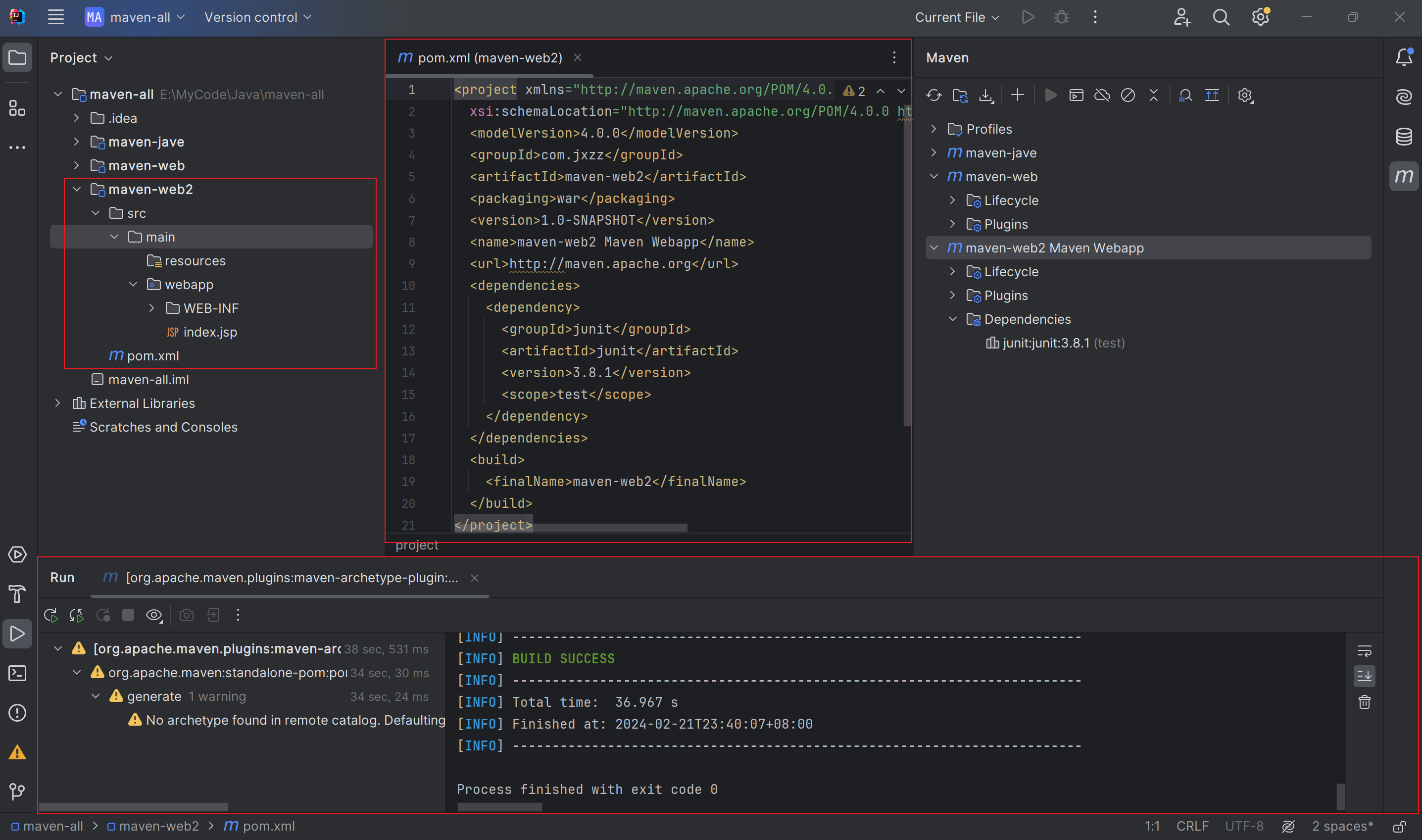Viewport: 1422px width, 840px height.
Task: Open Maven settings via gear icon
Action: 1245,95
